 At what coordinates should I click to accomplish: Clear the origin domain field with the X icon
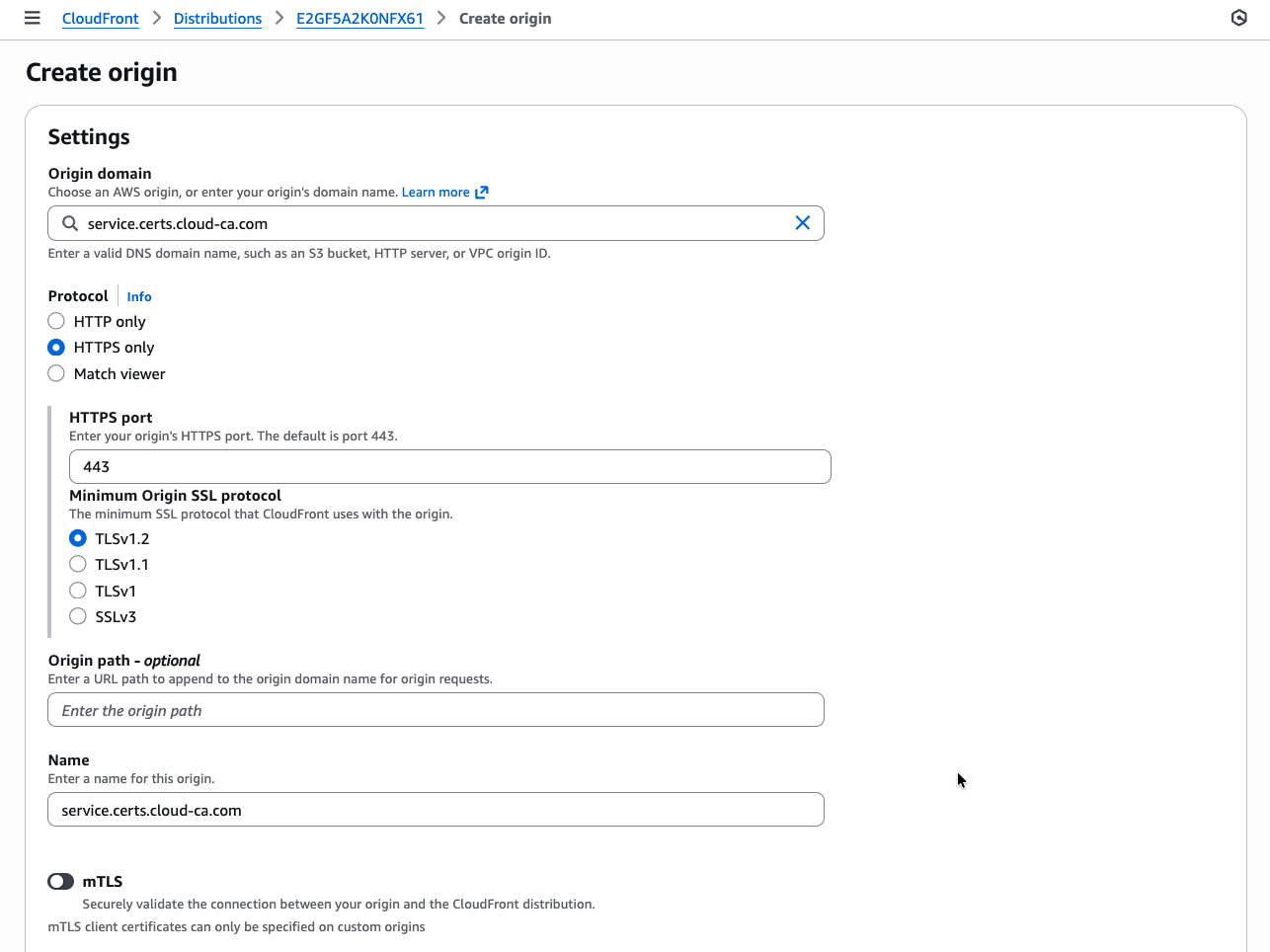803,223
